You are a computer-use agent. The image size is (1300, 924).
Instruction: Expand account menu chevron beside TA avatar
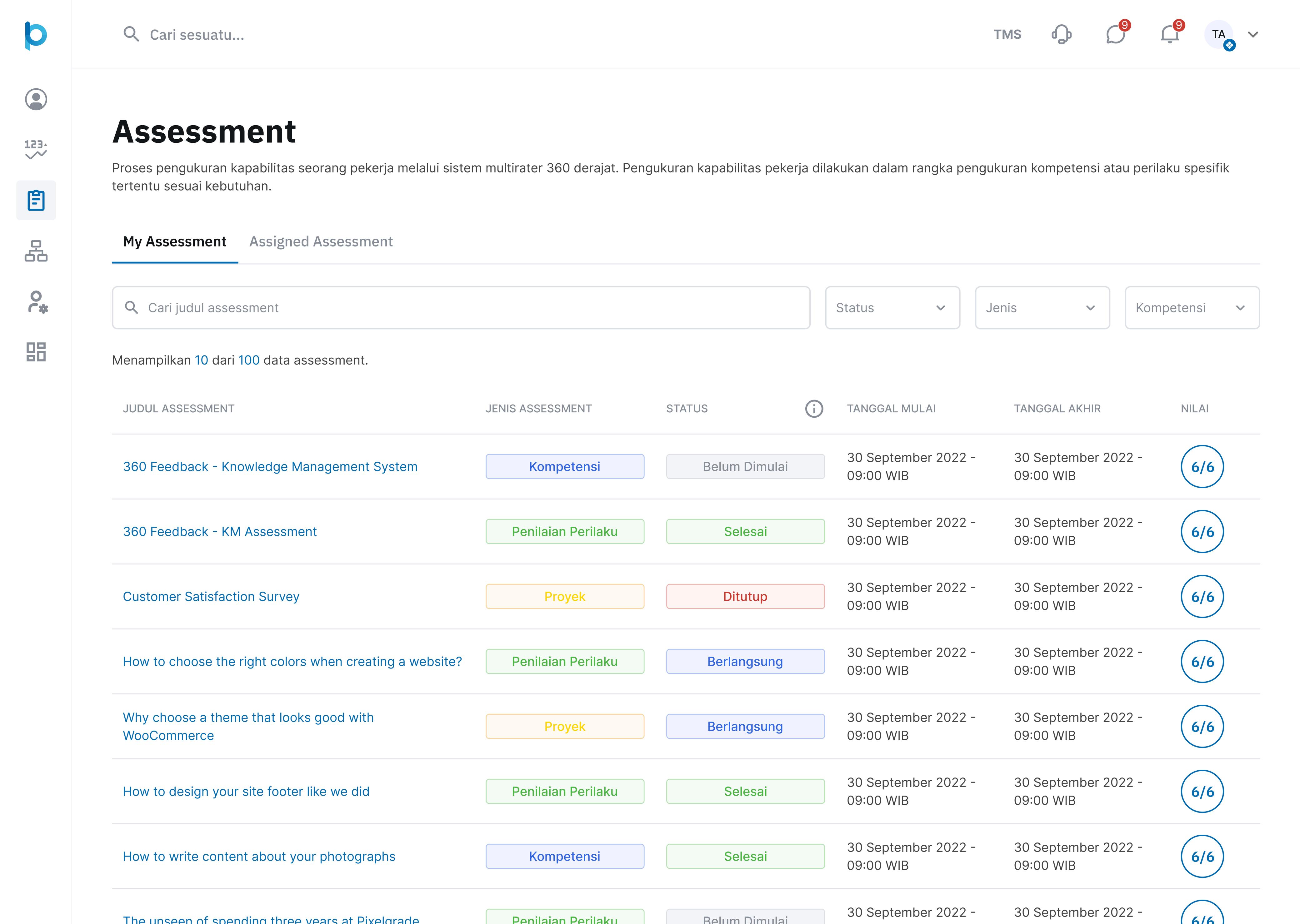tap(1253, 35)
